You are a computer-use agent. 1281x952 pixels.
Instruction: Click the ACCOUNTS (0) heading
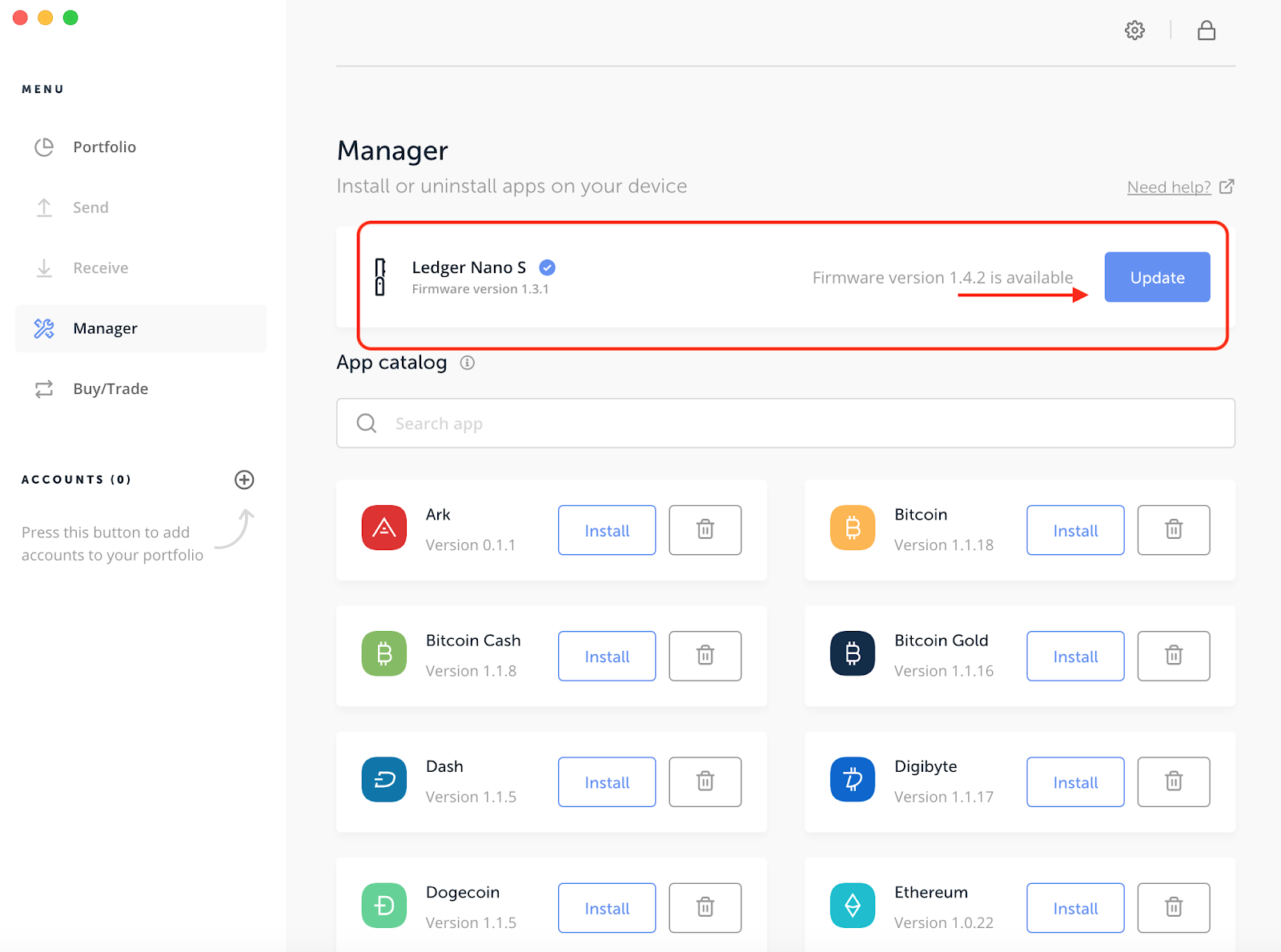click(76, 480)
